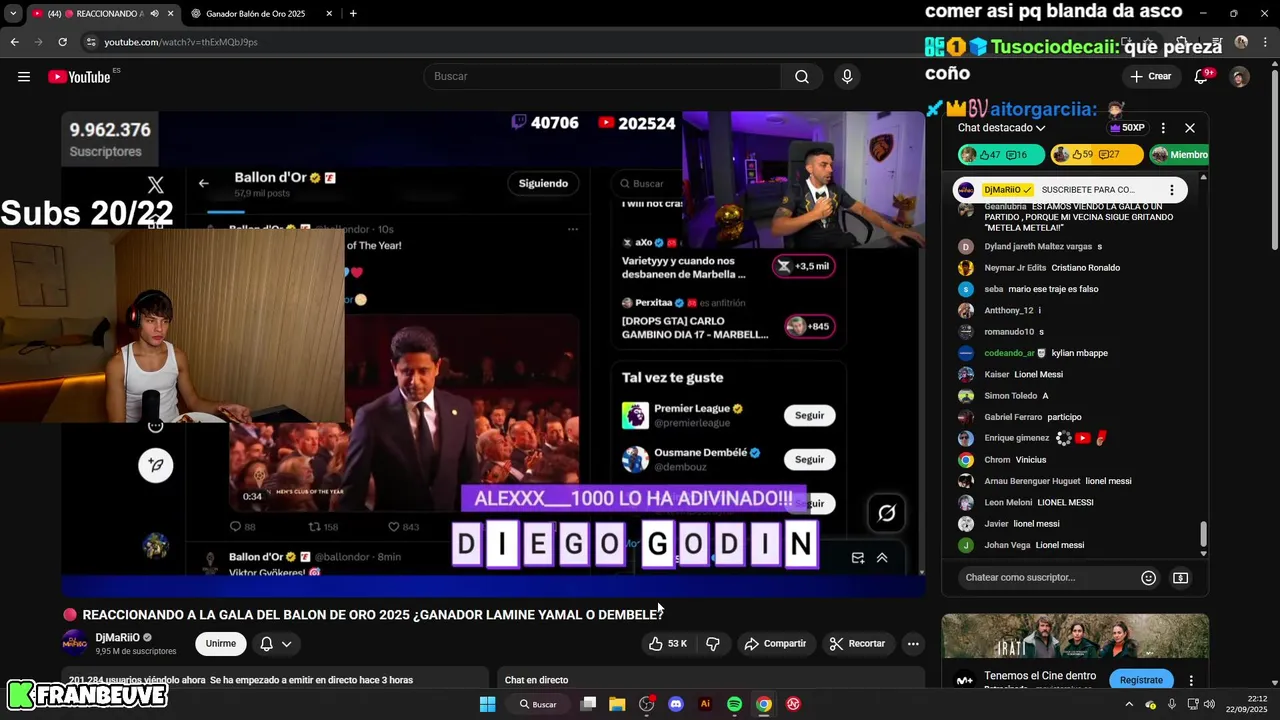Click the YouTube search magnifier button

point(802,77)
